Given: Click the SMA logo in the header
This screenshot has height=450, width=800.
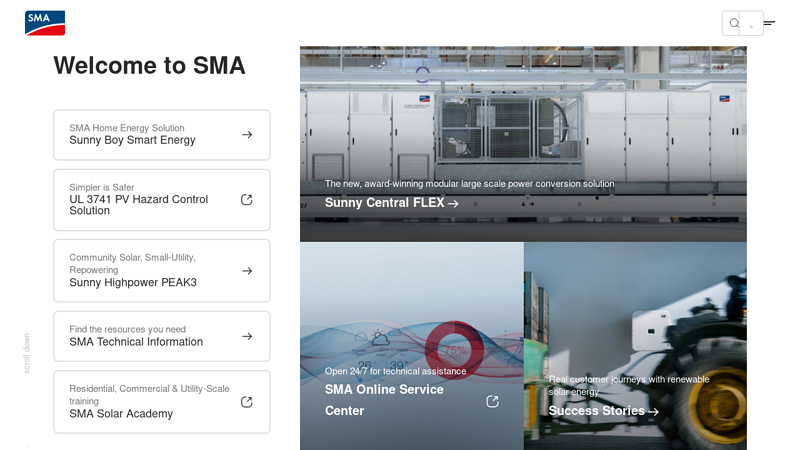Looking at the screenshot, I should 45,23.
